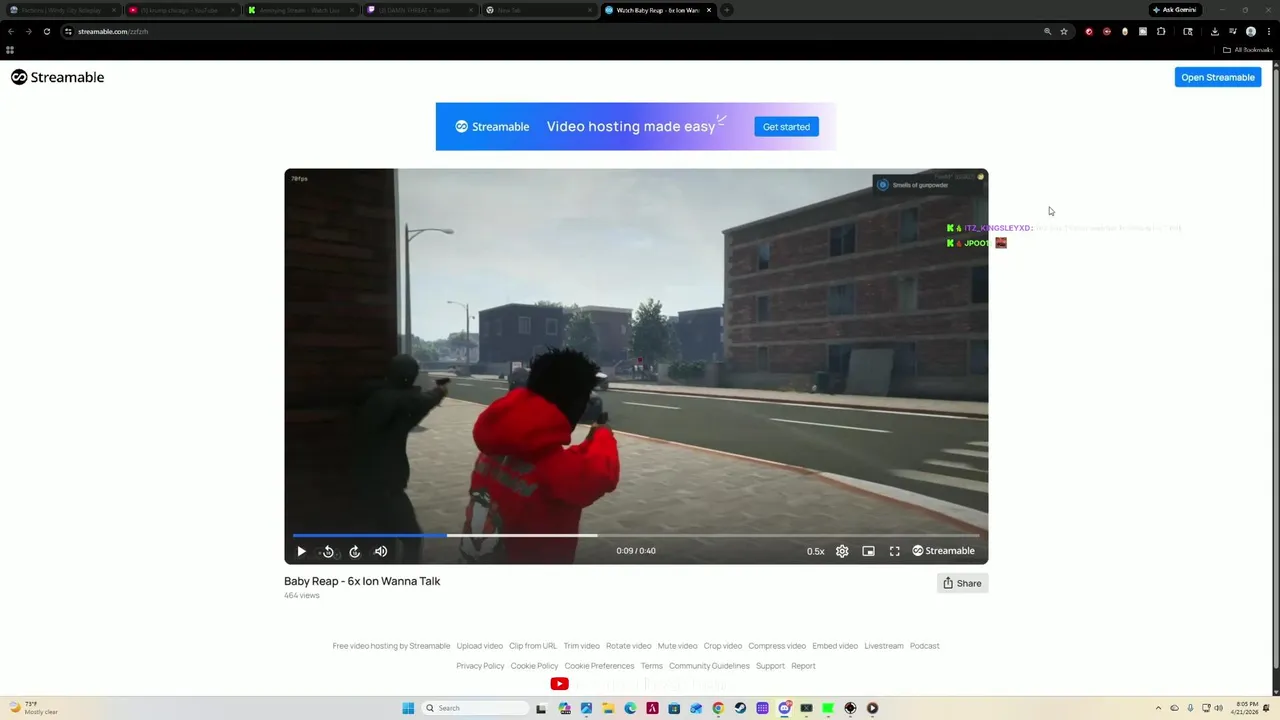Open the Cookie Policy link

pyautogui.click(x=534, y=666)
